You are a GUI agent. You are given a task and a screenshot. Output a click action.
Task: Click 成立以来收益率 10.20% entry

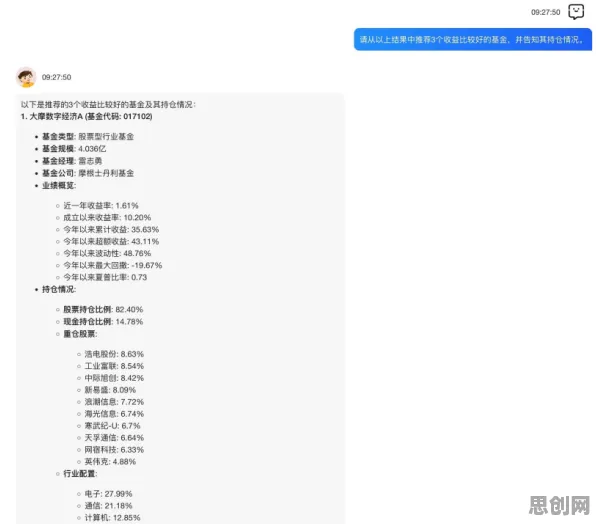[x=107, y=217]
